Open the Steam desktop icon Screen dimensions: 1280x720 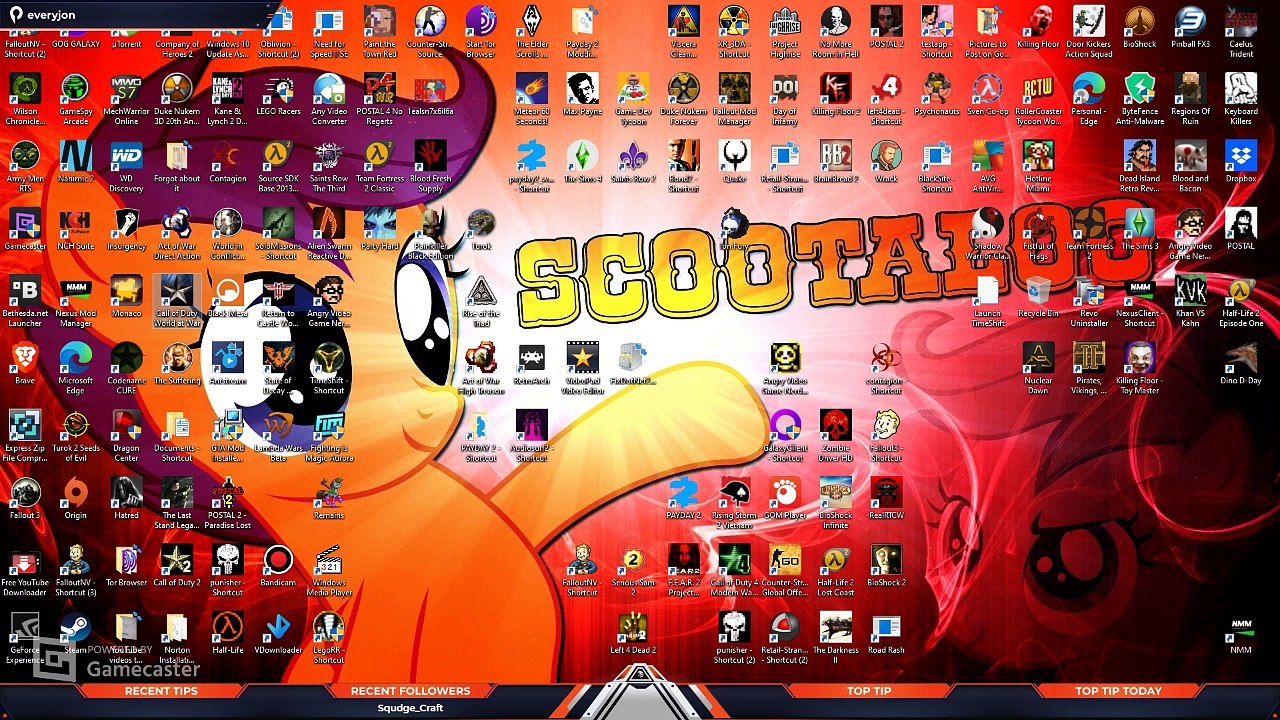pyautogui.click(x=75, y=634)
